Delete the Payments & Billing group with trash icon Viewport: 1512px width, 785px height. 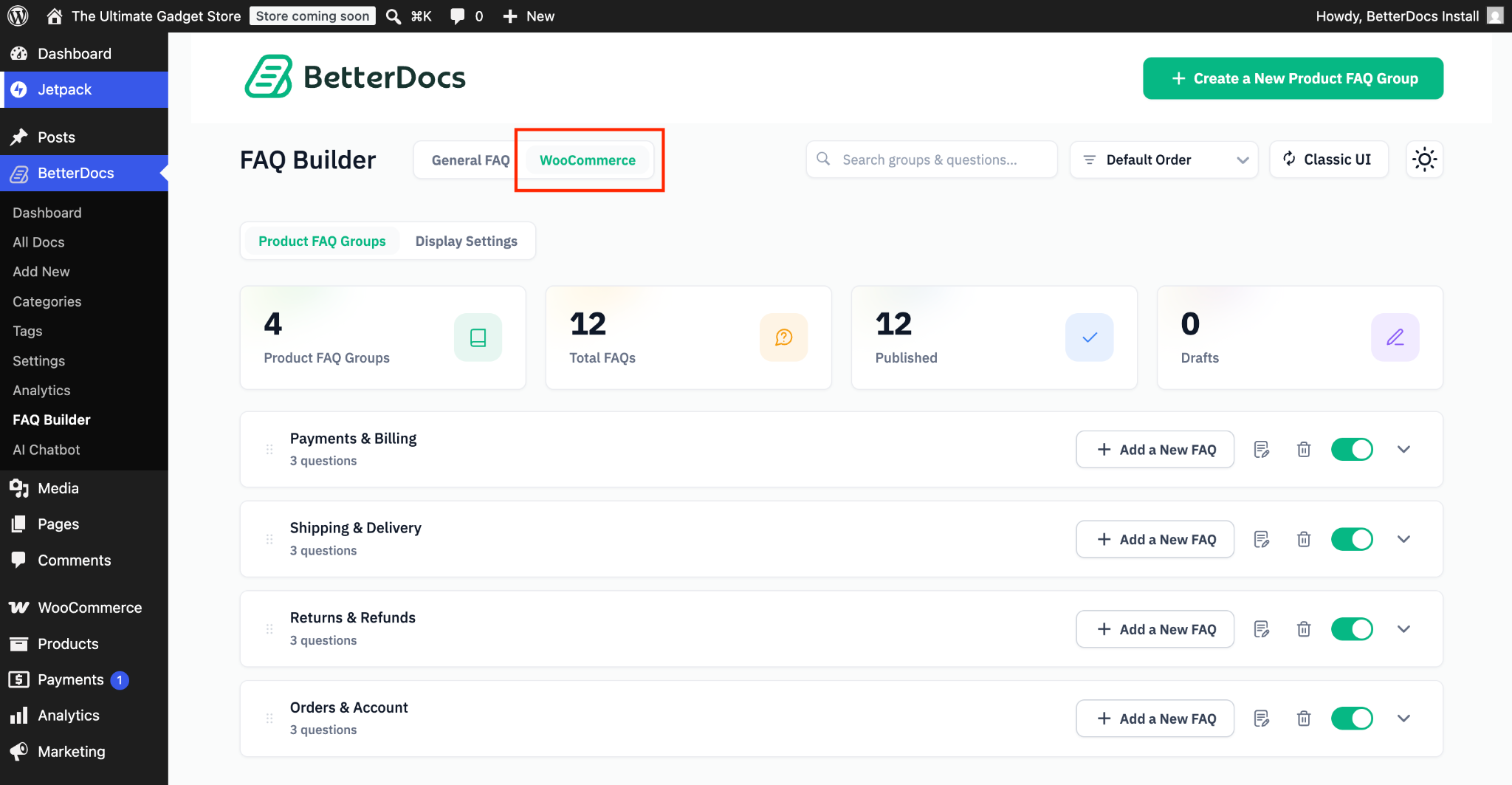click(x=1304, y=449)
